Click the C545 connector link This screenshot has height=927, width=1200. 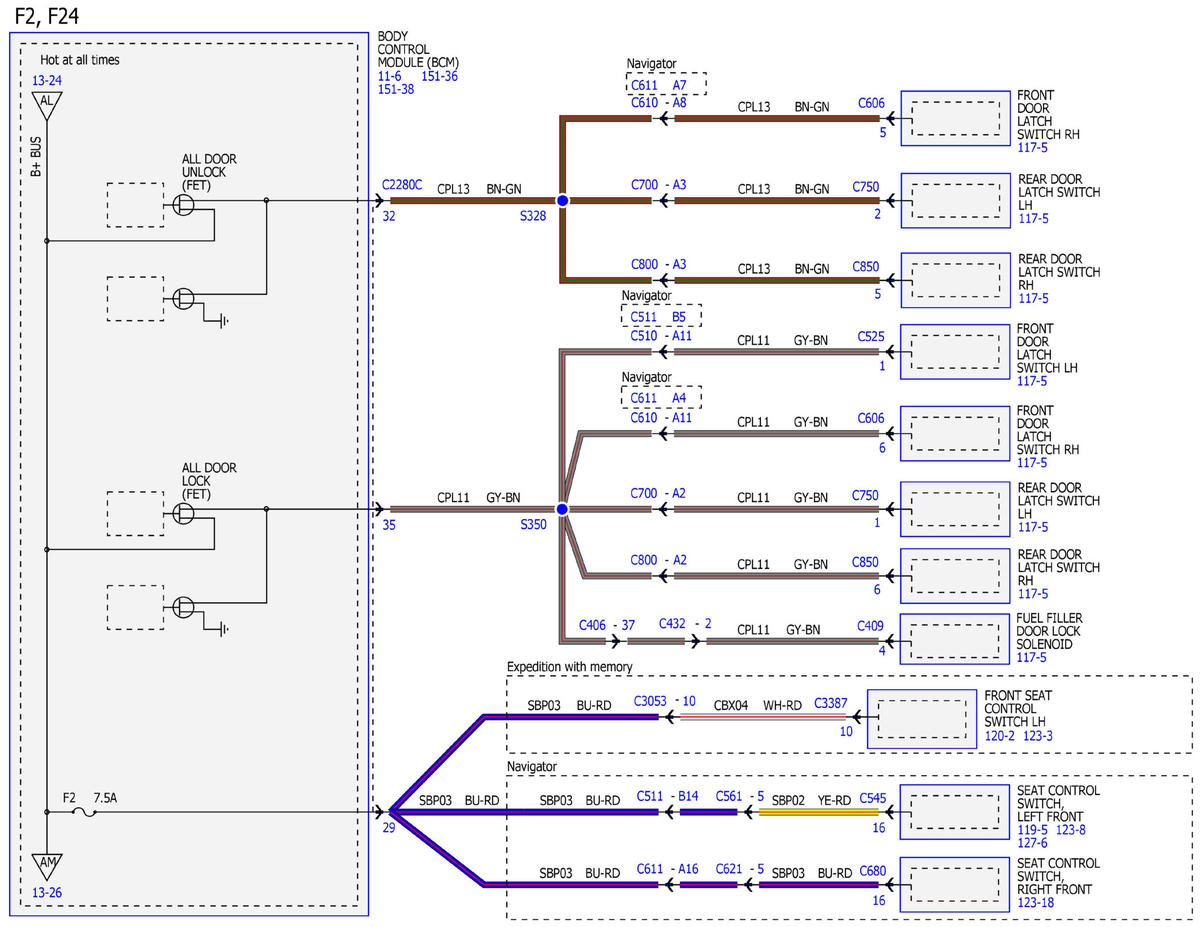pyautogui.click(x=874, y=797)
